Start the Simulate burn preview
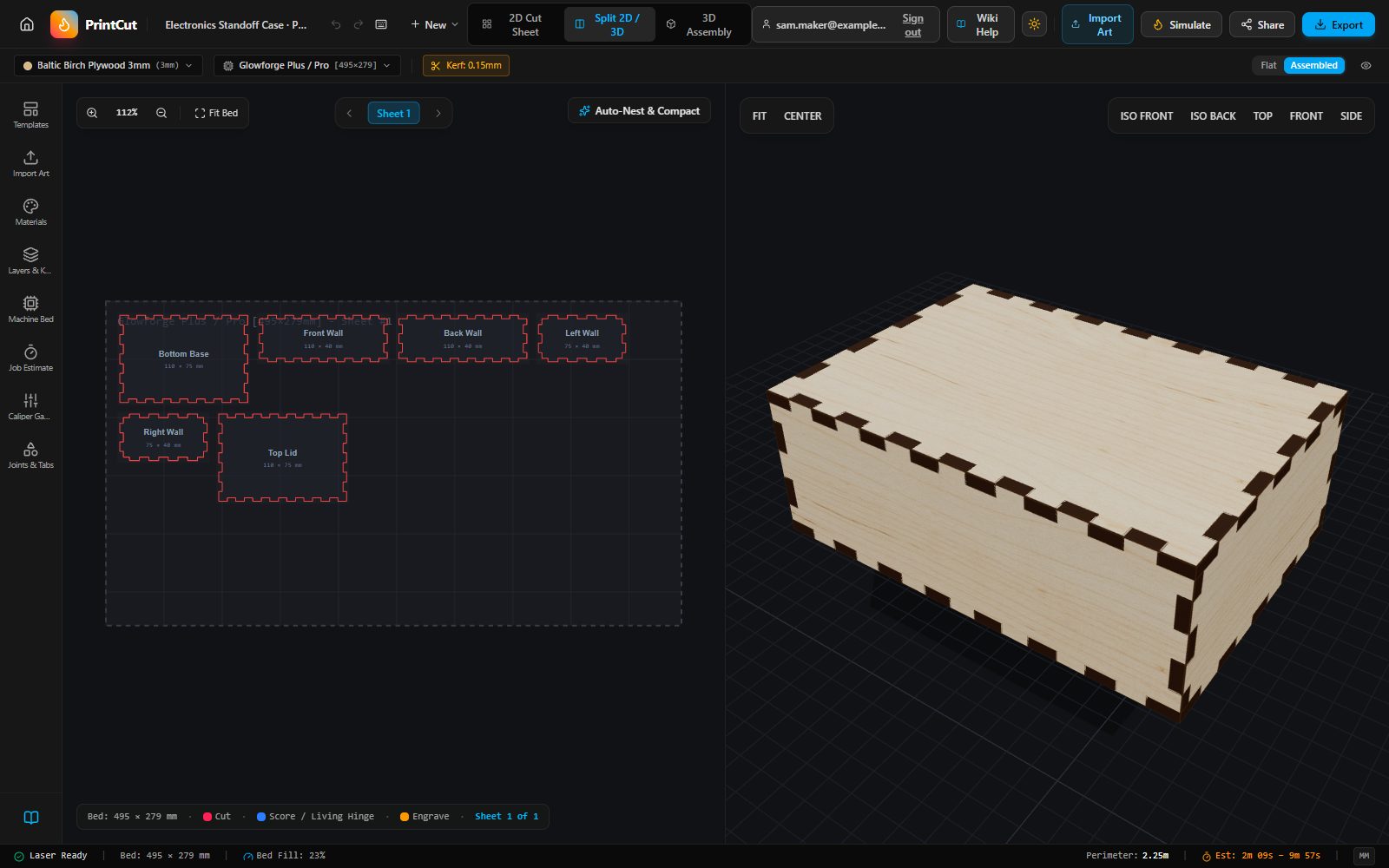 (1182, 24)
